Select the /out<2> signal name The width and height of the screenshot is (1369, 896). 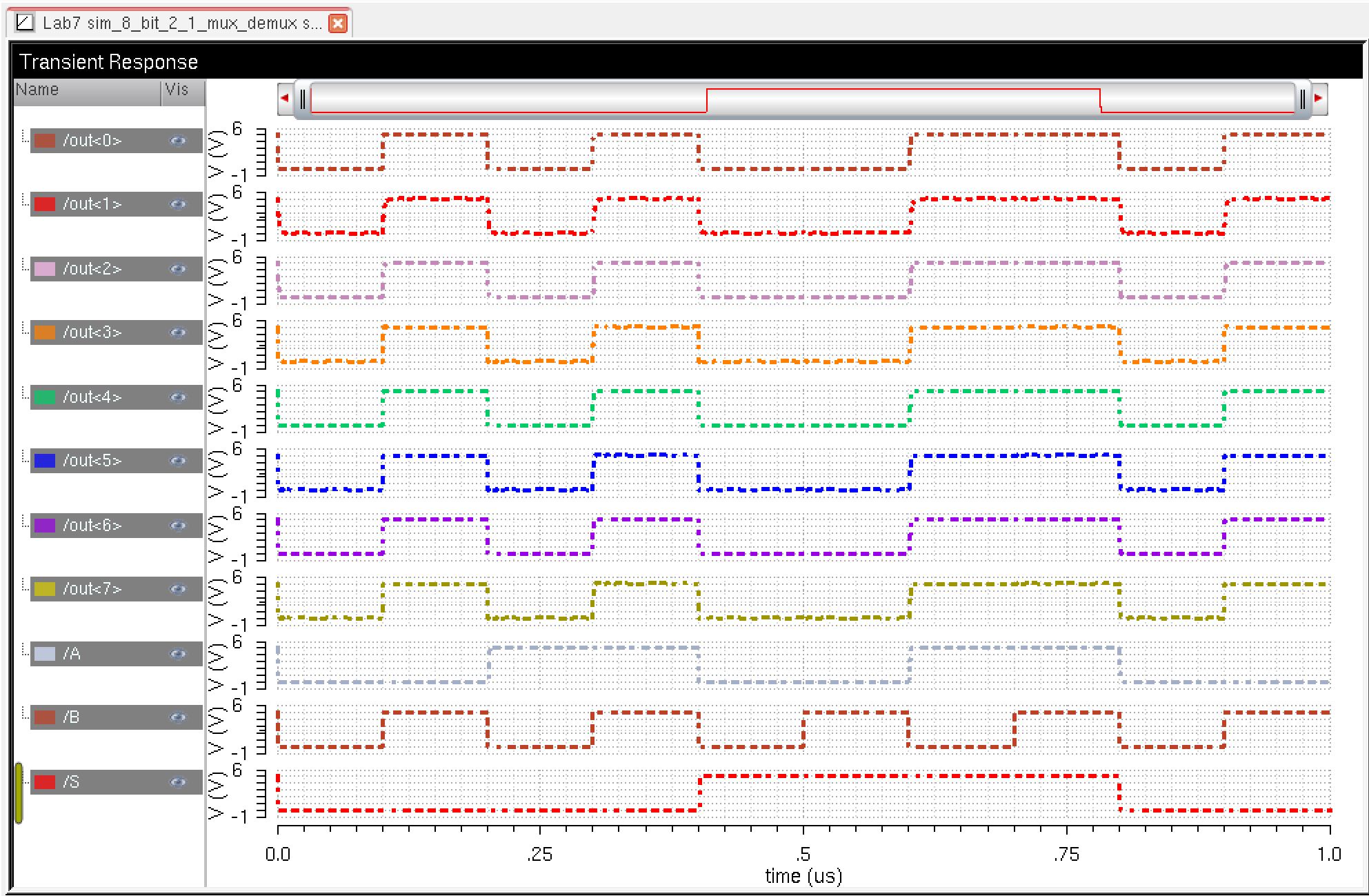coord(92,269)
